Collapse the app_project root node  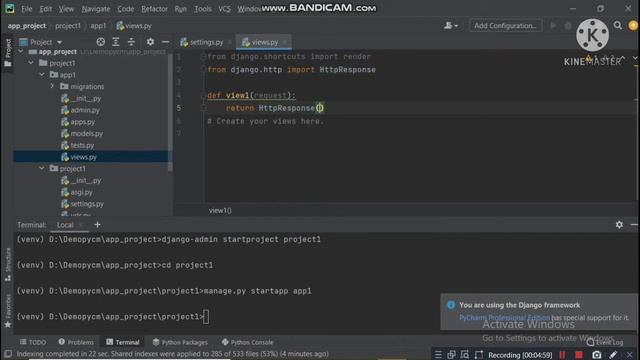[21, 51]
